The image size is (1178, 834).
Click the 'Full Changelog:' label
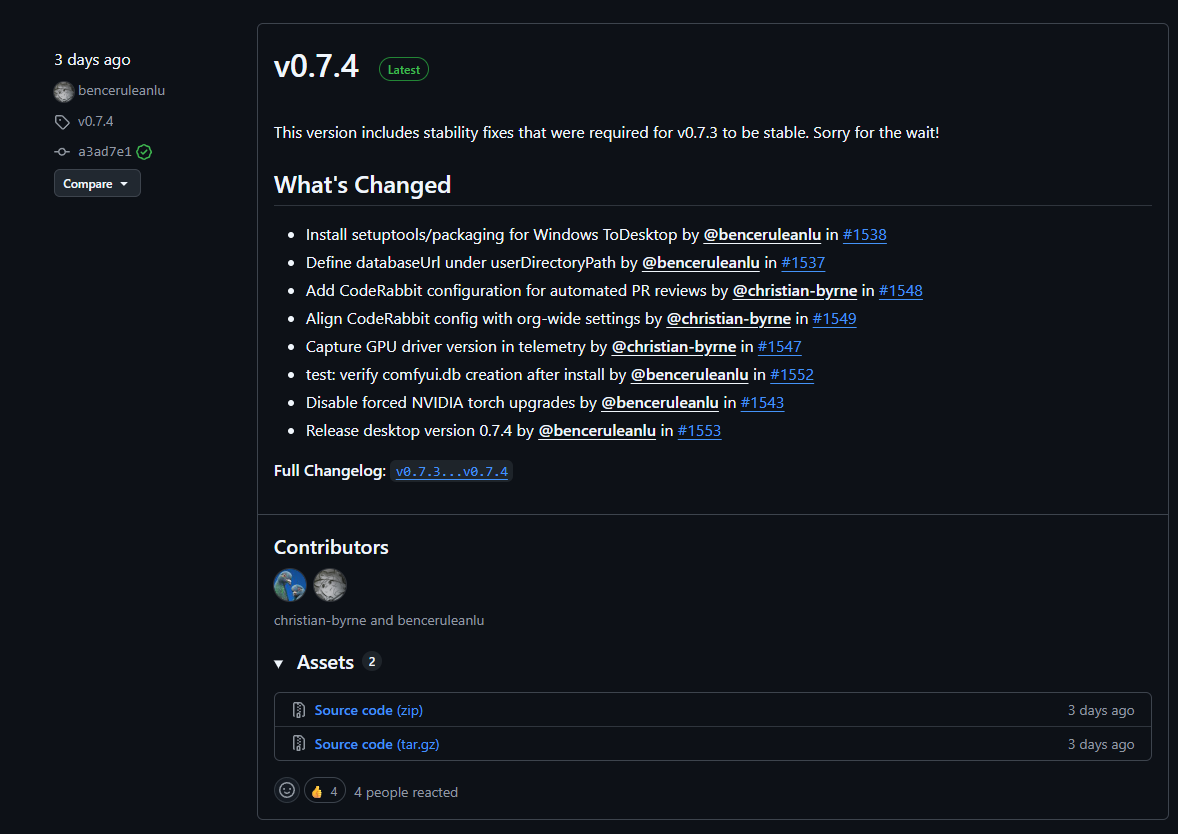click(330, 470)
